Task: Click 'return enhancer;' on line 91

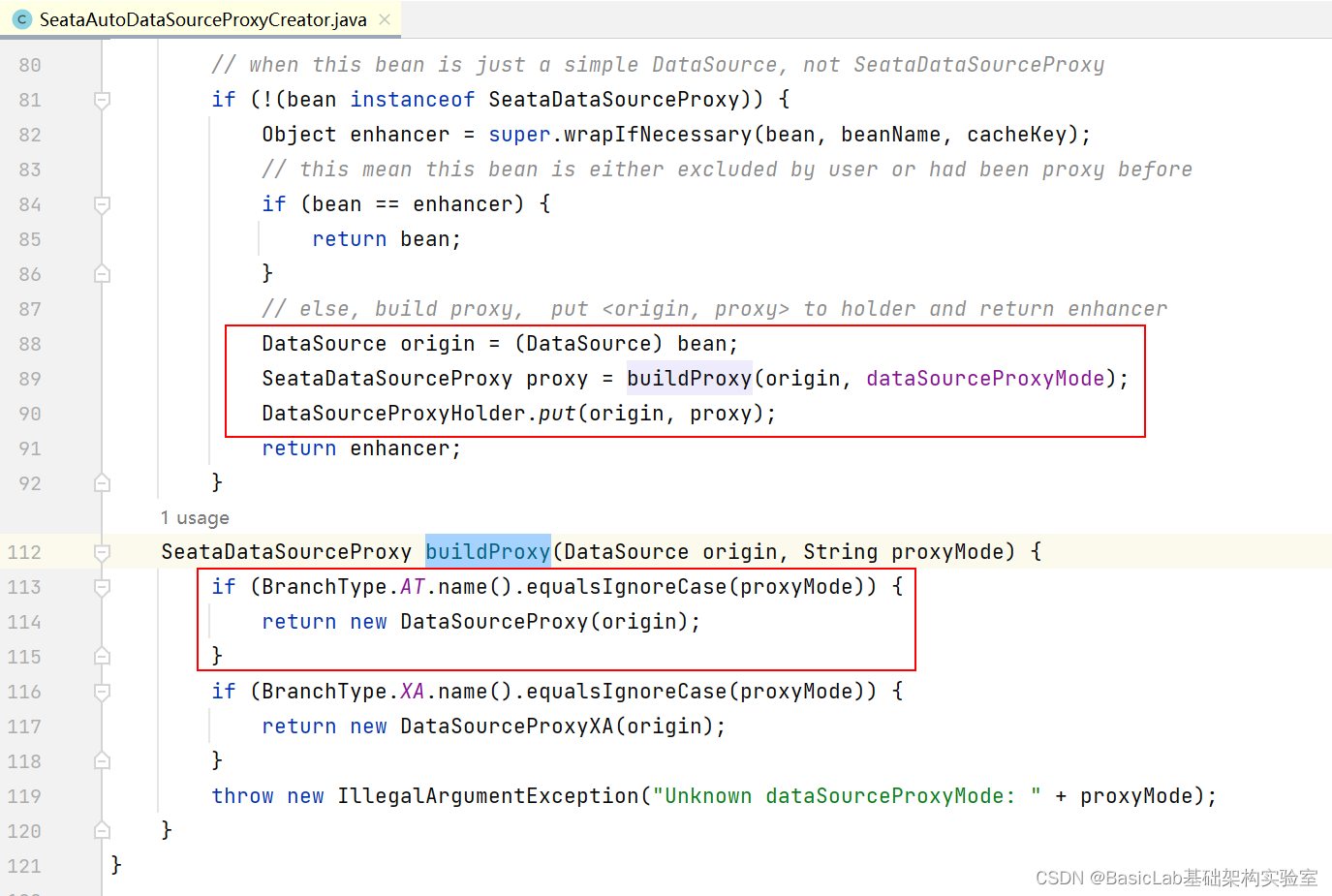Action: point(361,448)
